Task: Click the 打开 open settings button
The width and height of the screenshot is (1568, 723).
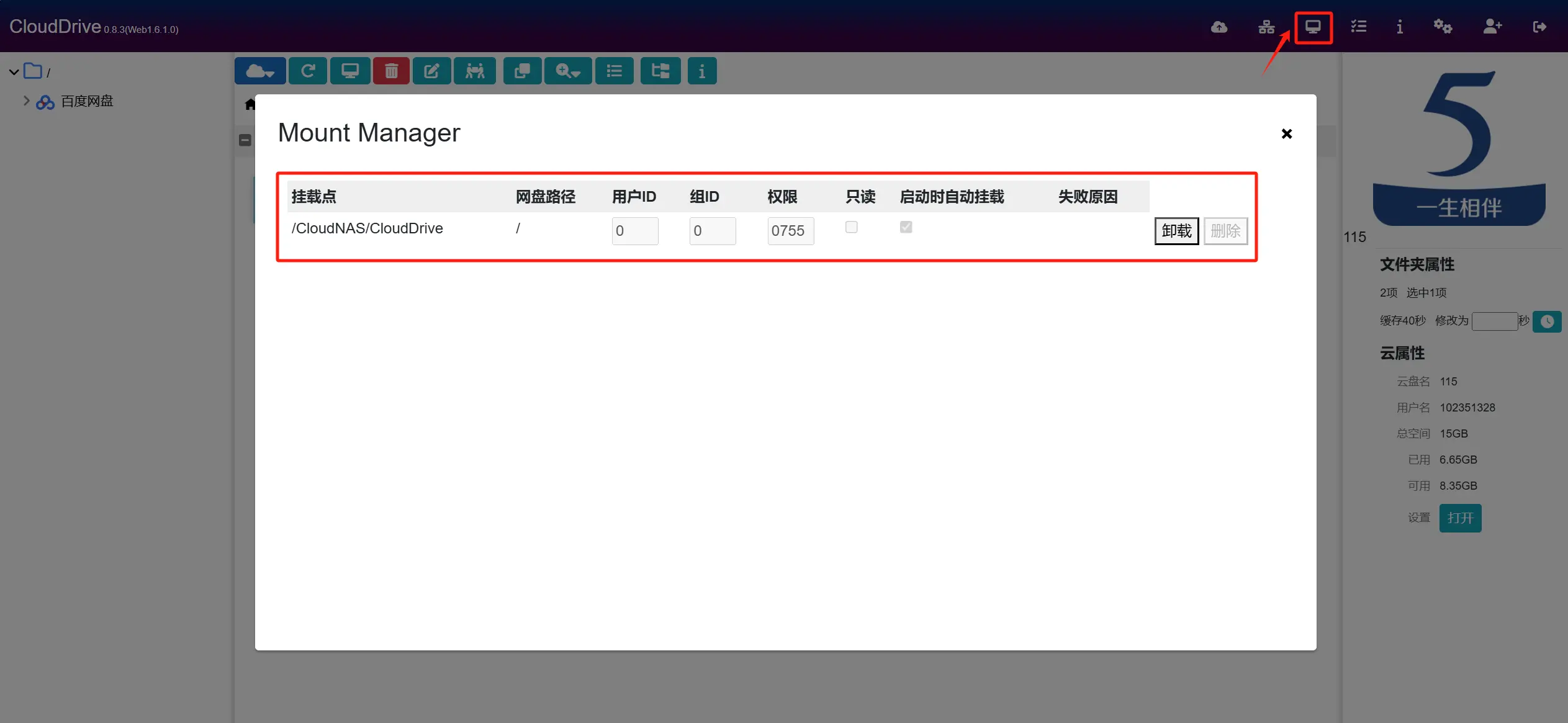Action: [1460, 518]
